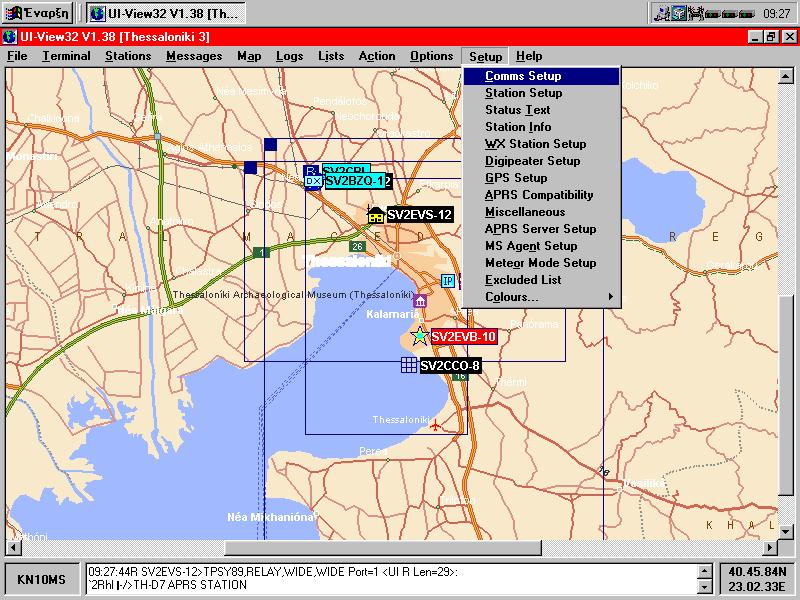Click the system tray clock 09:27
This screenshot has height=600, width=800.
(x=776, y=14)
